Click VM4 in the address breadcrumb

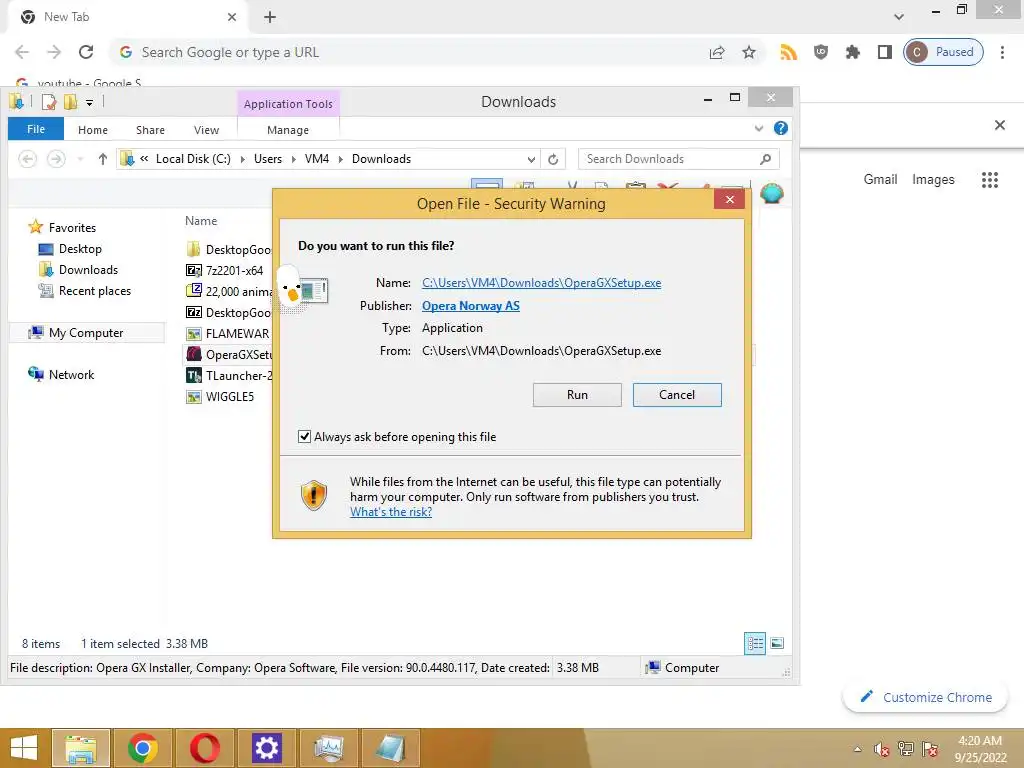click(317, 159)
